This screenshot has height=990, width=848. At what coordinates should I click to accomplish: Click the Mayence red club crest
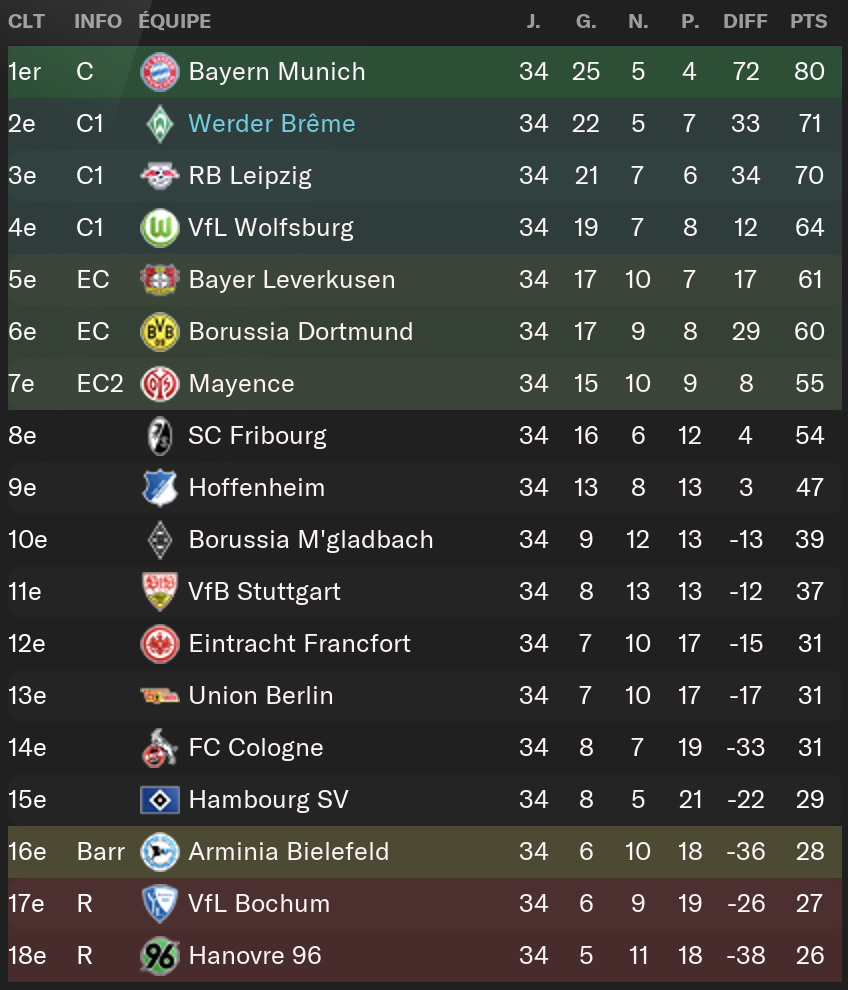(160, 384)
